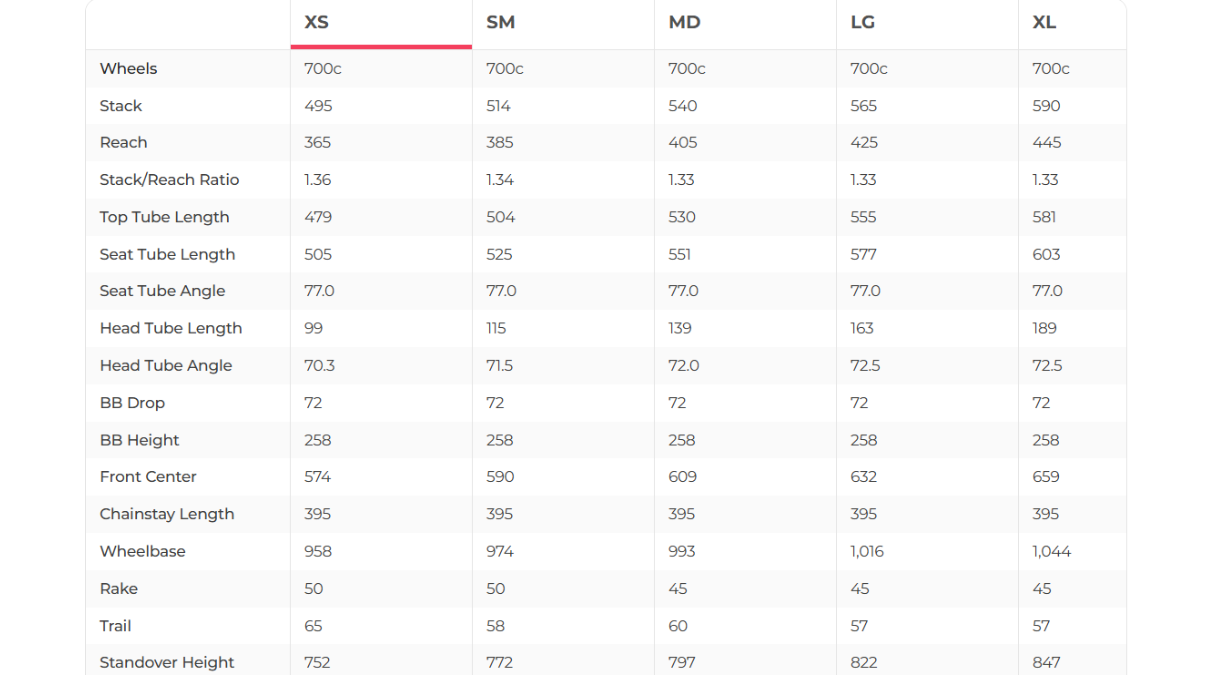Switch to the XL size column
Screen dimensions: 1214x683
[1044, 22]
